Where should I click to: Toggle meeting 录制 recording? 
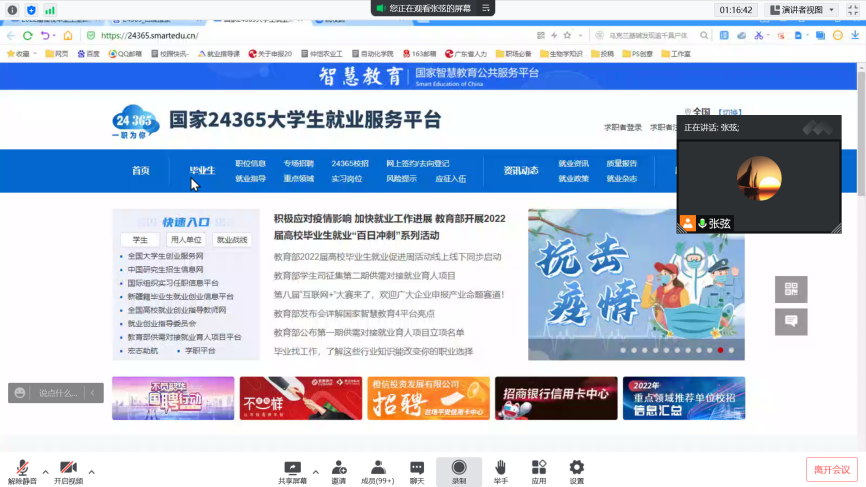(459, 472)
